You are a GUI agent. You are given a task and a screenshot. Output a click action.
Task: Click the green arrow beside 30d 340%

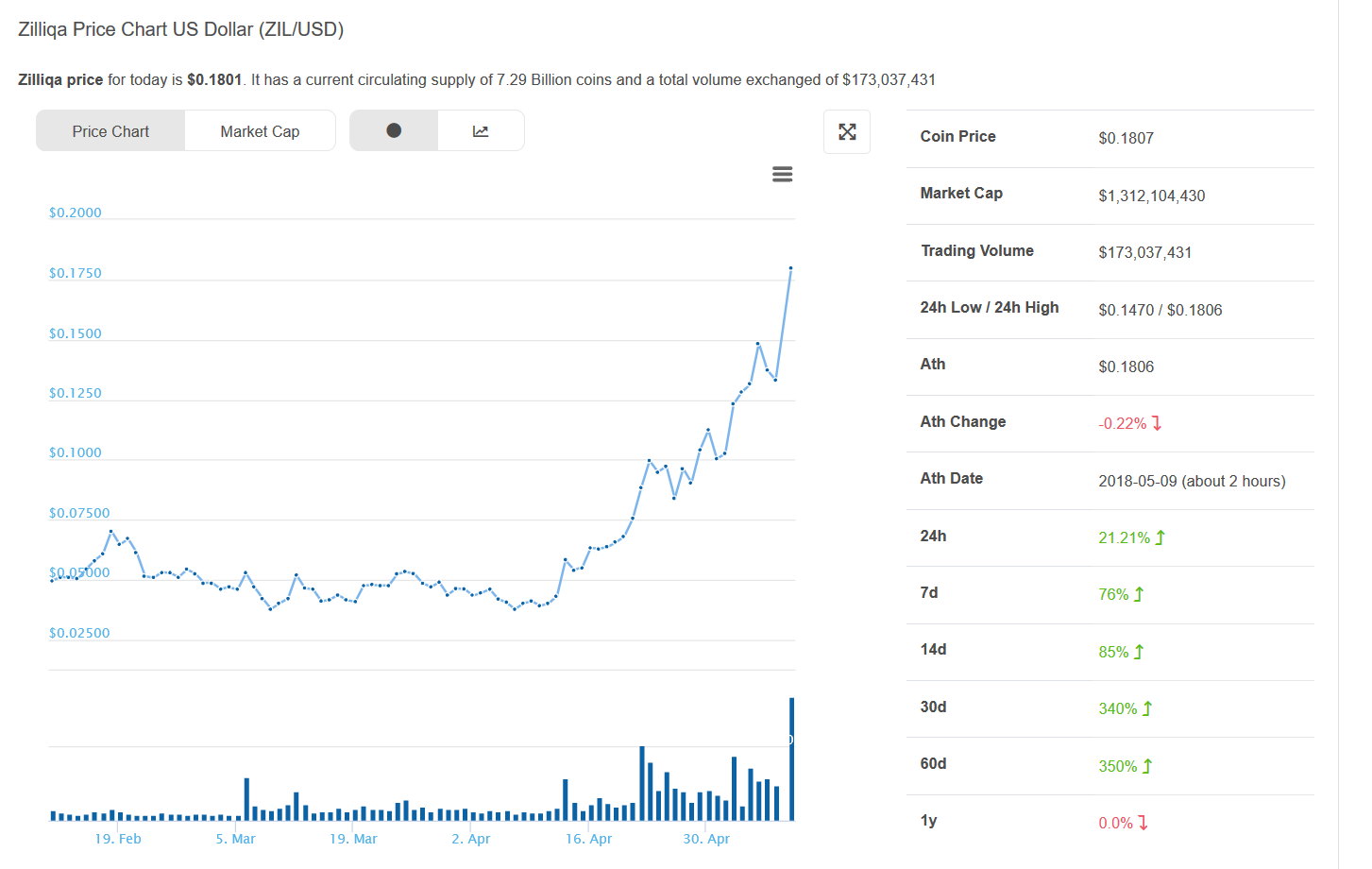[1147, 708]
